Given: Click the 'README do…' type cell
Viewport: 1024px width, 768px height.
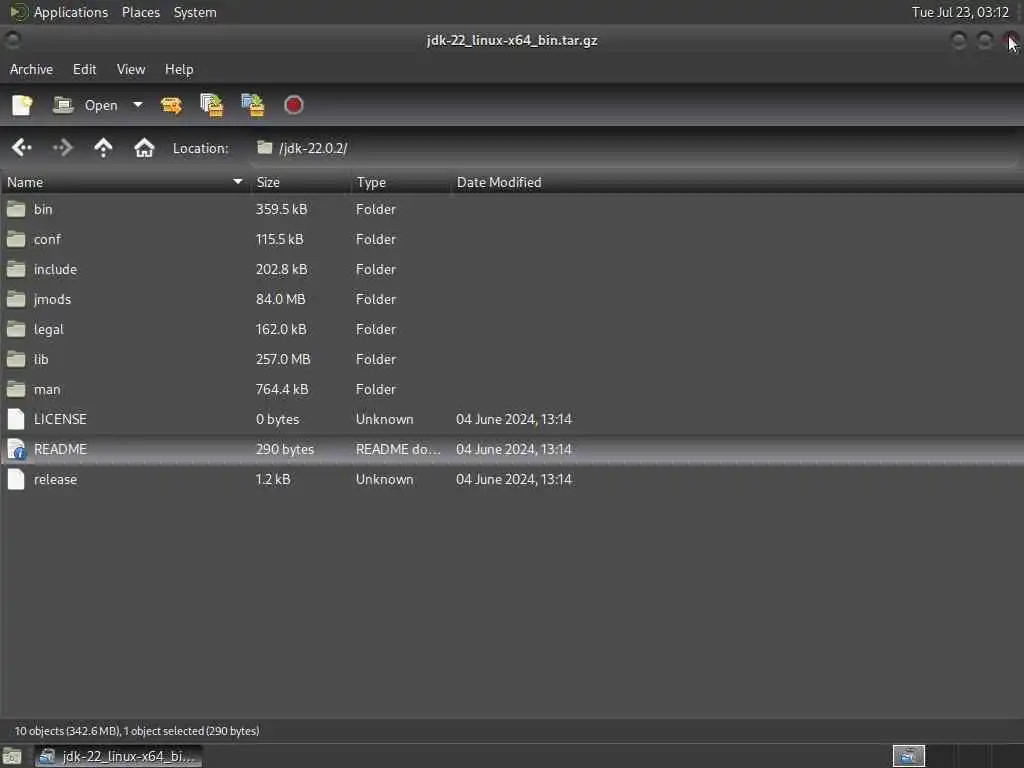Looking at the screenshot, I should click(398, 449).
